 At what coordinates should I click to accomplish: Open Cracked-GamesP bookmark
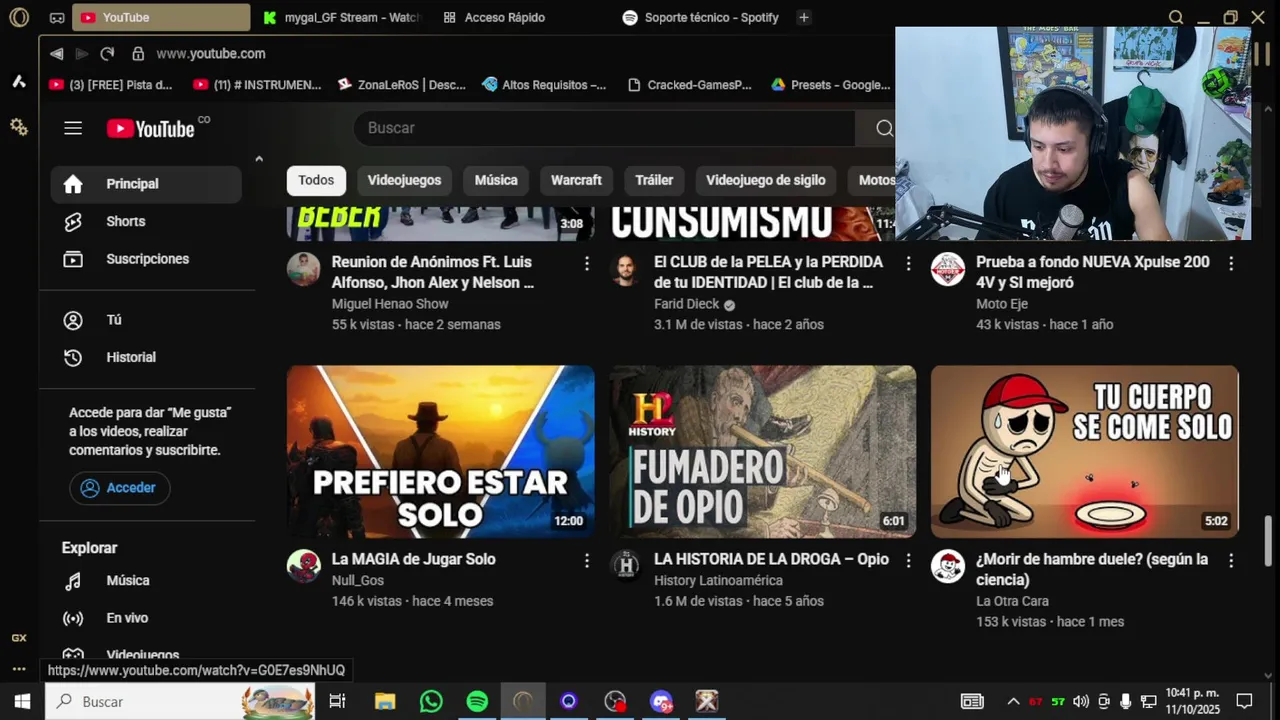coord(689,85)
